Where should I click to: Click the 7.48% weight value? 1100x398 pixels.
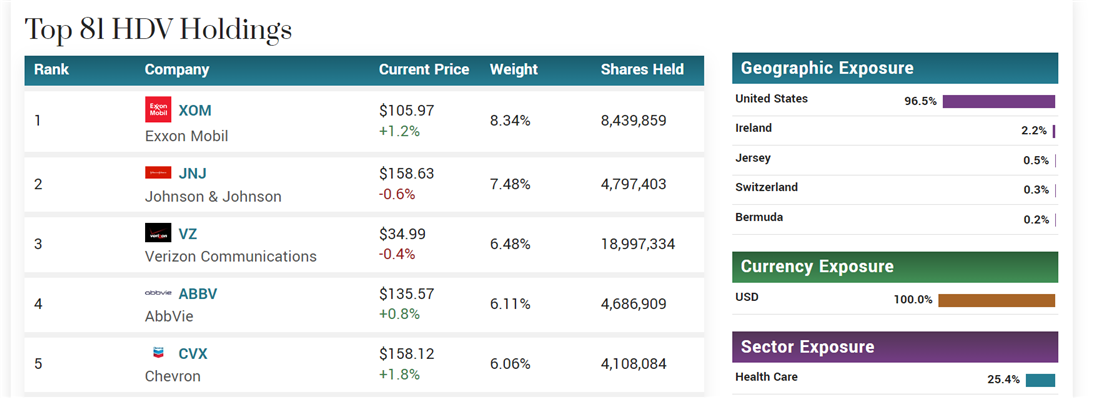tap(510, 185)
